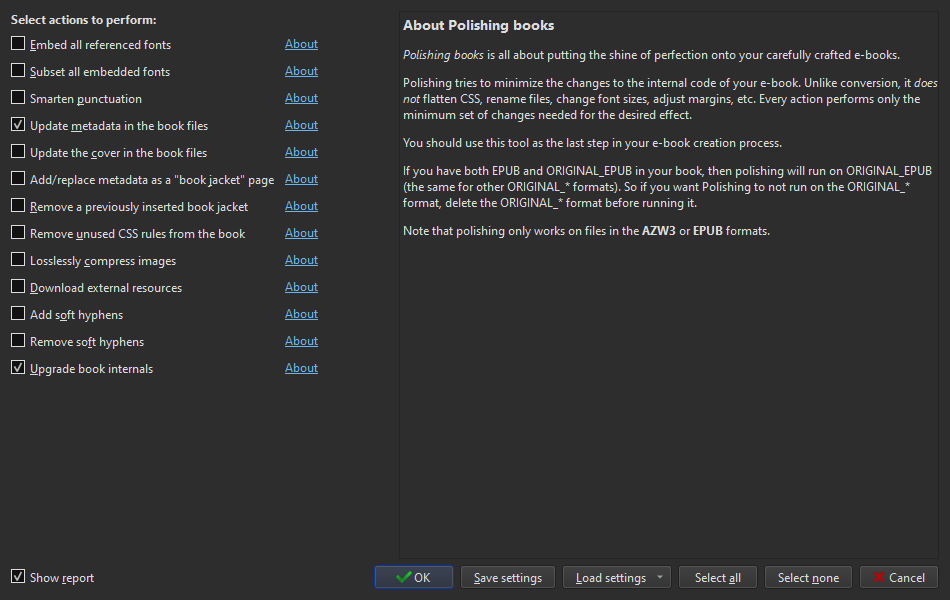Open About for Smarten punctuation

click(301, 98)
